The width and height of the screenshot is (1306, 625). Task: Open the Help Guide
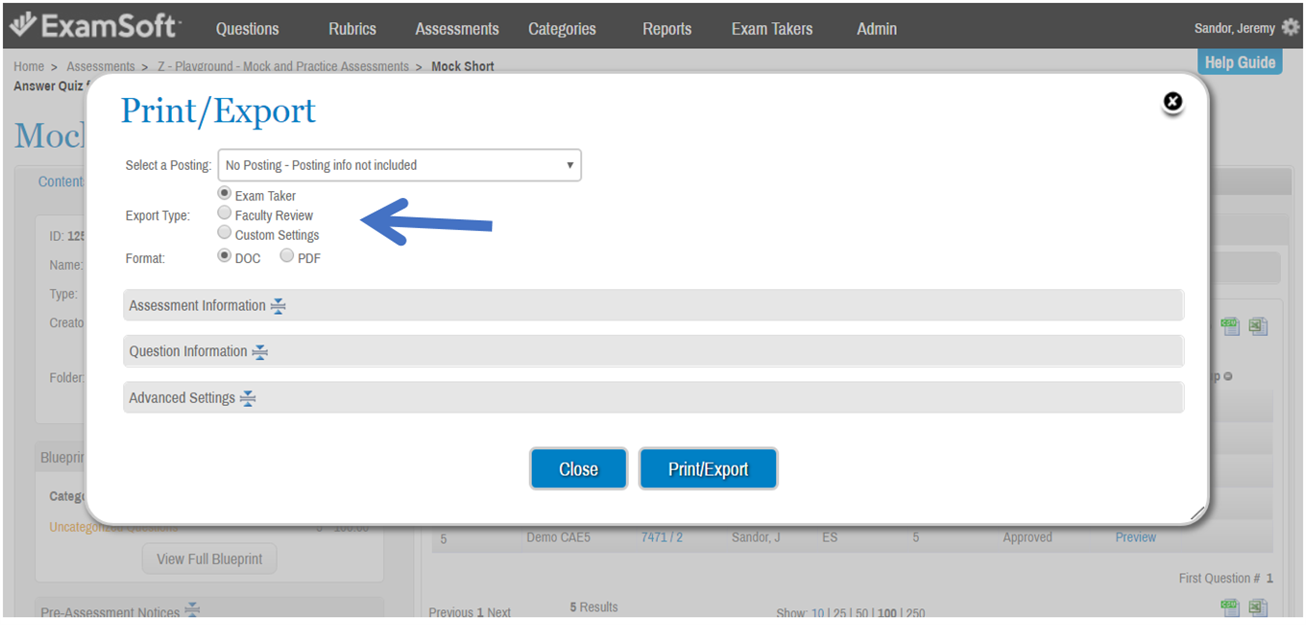pyautogui.click(x=1239, y=62)
